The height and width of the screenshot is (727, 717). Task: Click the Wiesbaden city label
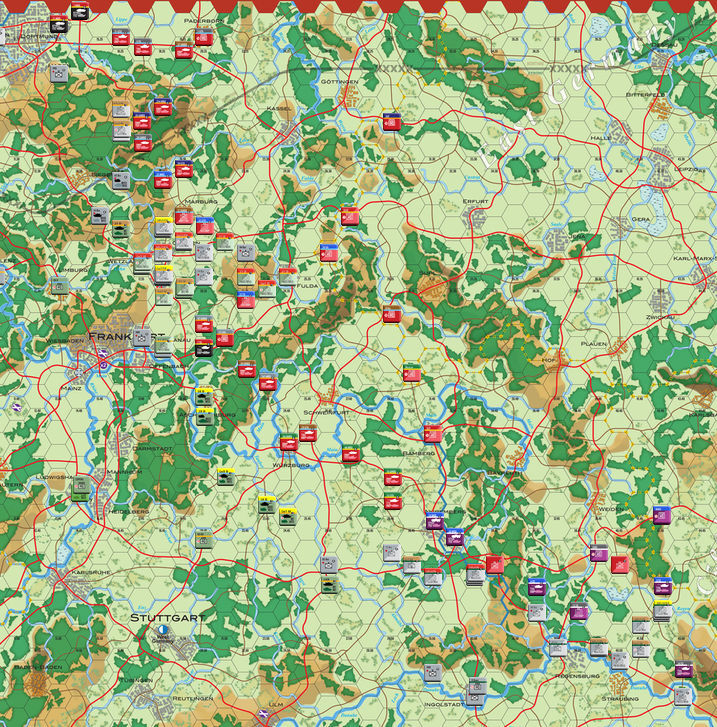65,340
